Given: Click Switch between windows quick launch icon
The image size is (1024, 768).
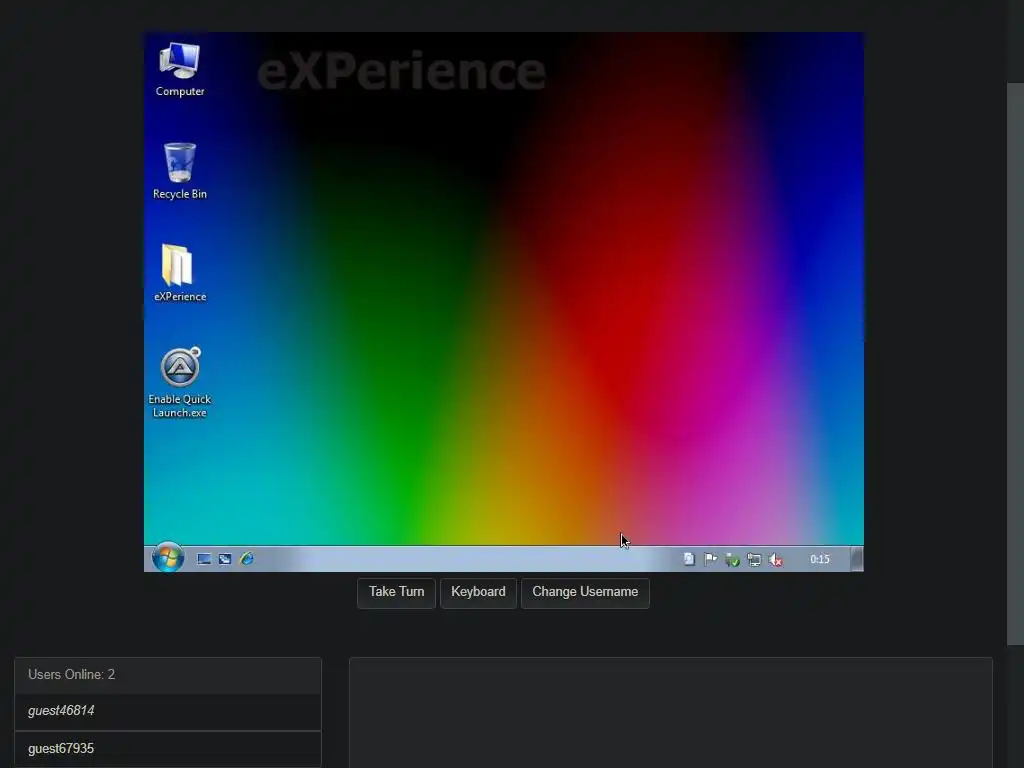Looking at the screenshot, I should [225, 559].
